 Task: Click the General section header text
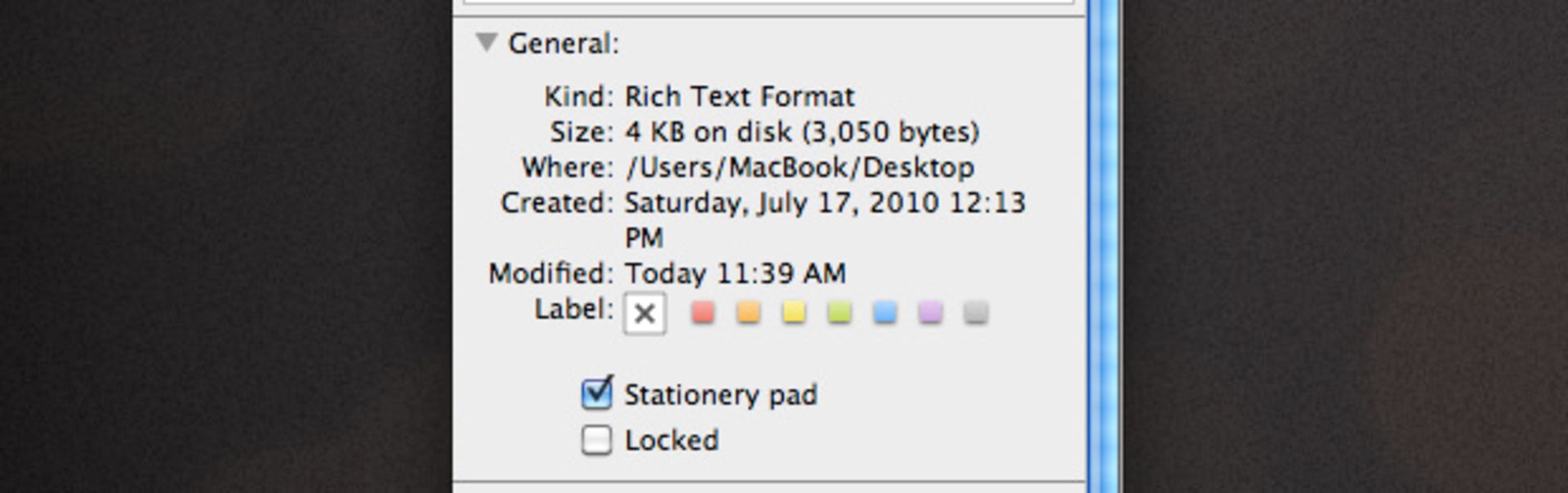563,43
